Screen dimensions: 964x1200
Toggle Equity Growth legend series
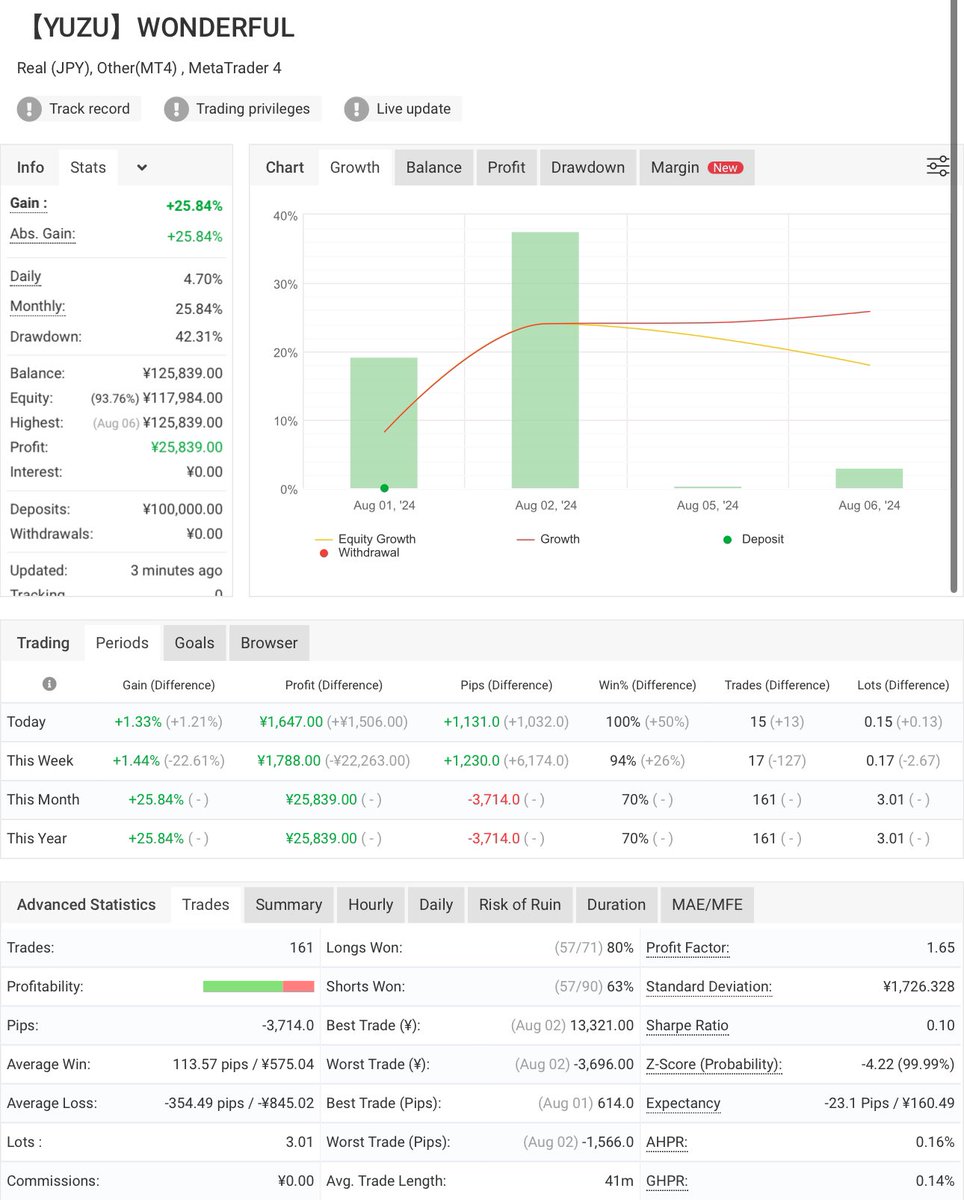pos(365,539)
